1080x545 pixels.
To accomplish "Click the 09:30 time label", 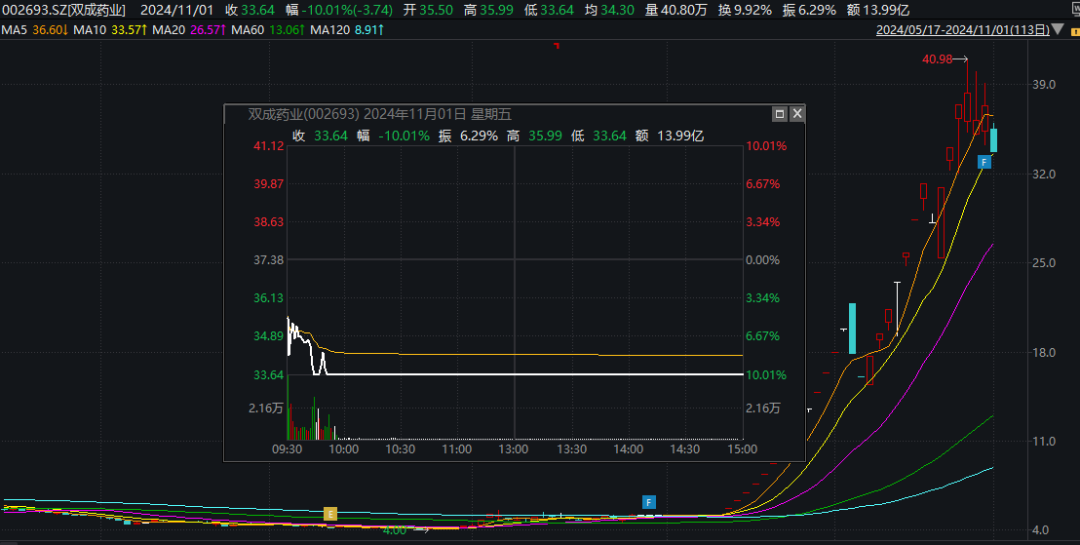I will click(287, 449).
